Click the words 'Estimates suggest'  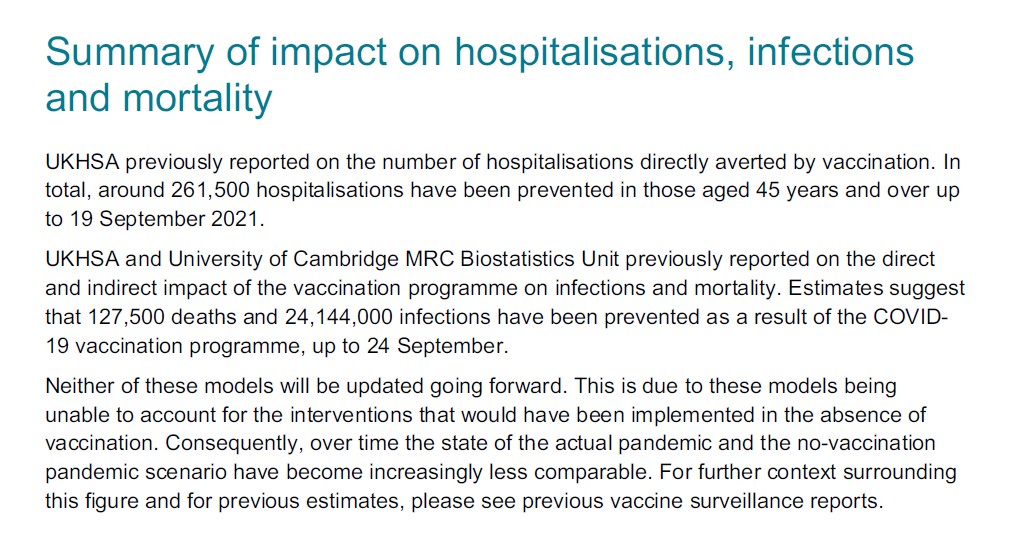tap(876, 288)
